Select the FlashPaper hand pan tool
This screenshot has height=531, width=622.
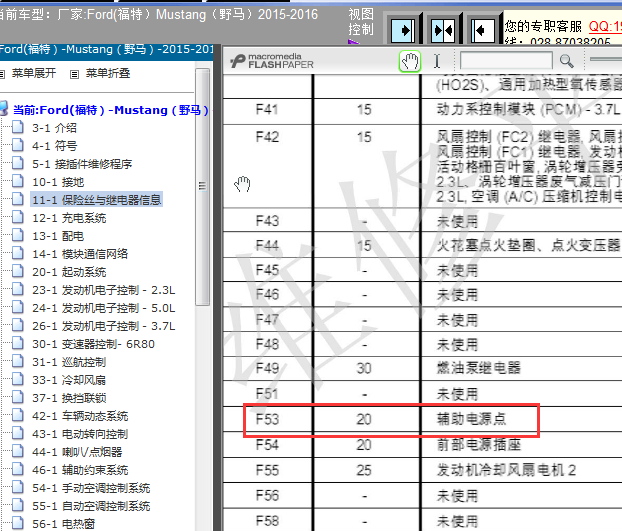point(410,61)
